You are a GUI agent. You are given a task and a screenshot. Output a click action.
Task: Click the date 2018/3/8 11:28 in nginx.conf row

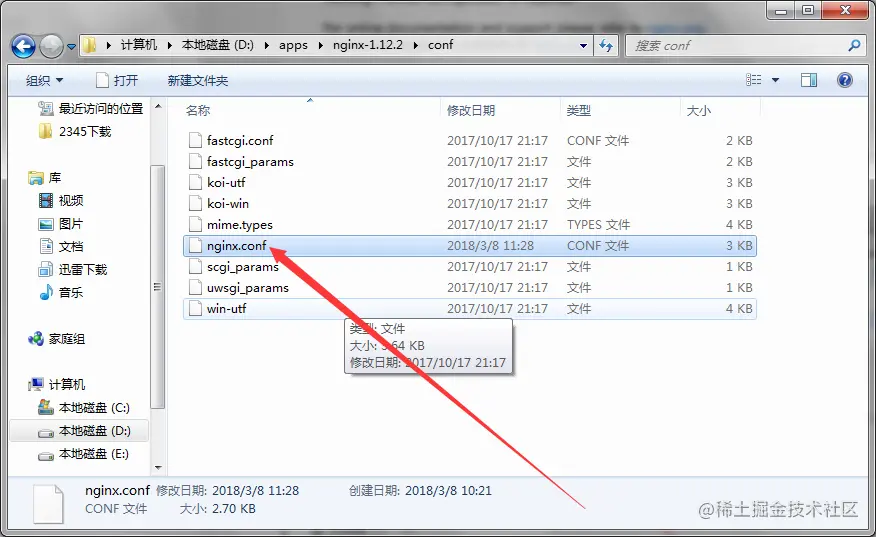pyautogui.click(x=491, y=245)
